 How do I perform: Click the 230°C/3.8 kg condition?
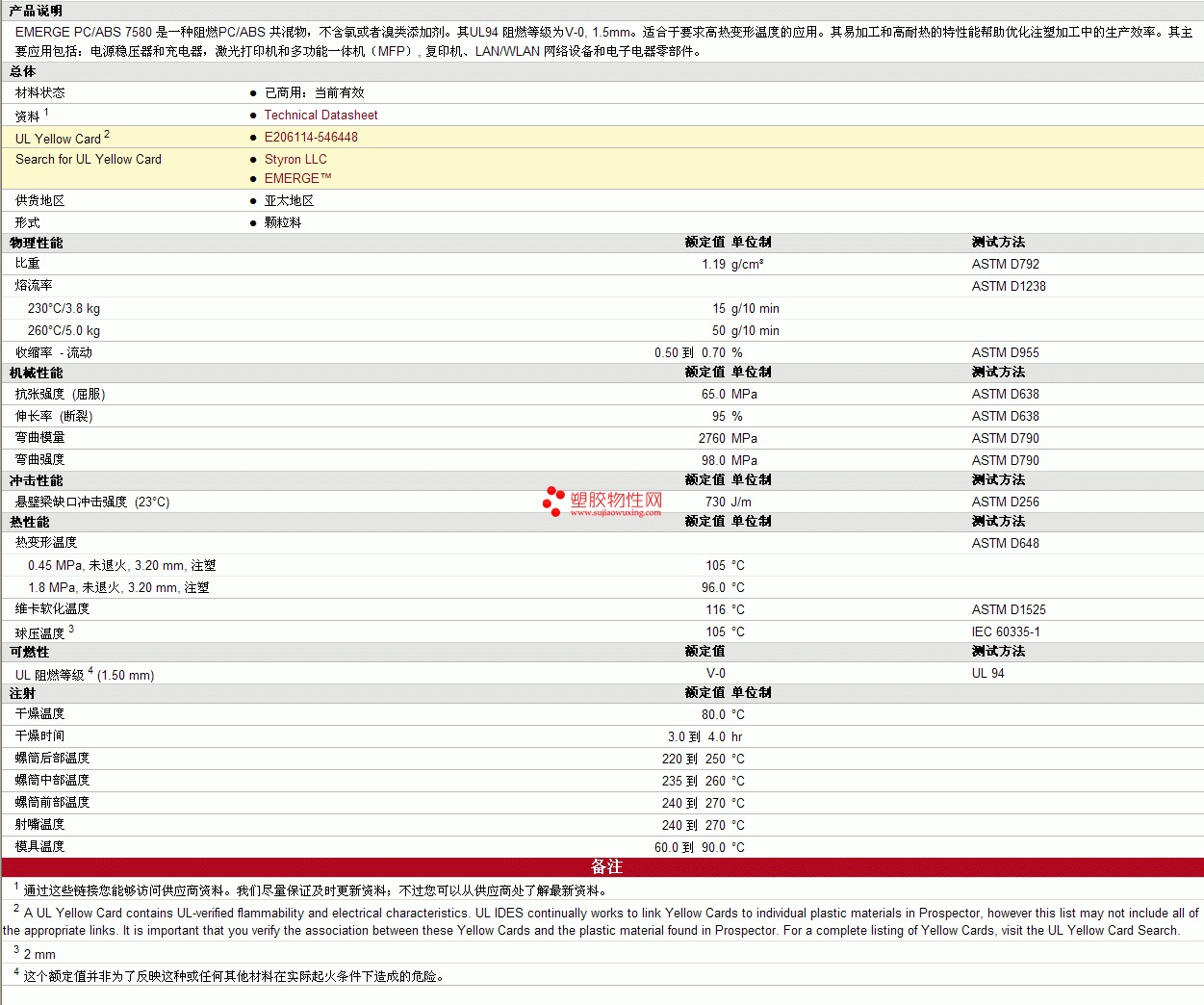64,308
